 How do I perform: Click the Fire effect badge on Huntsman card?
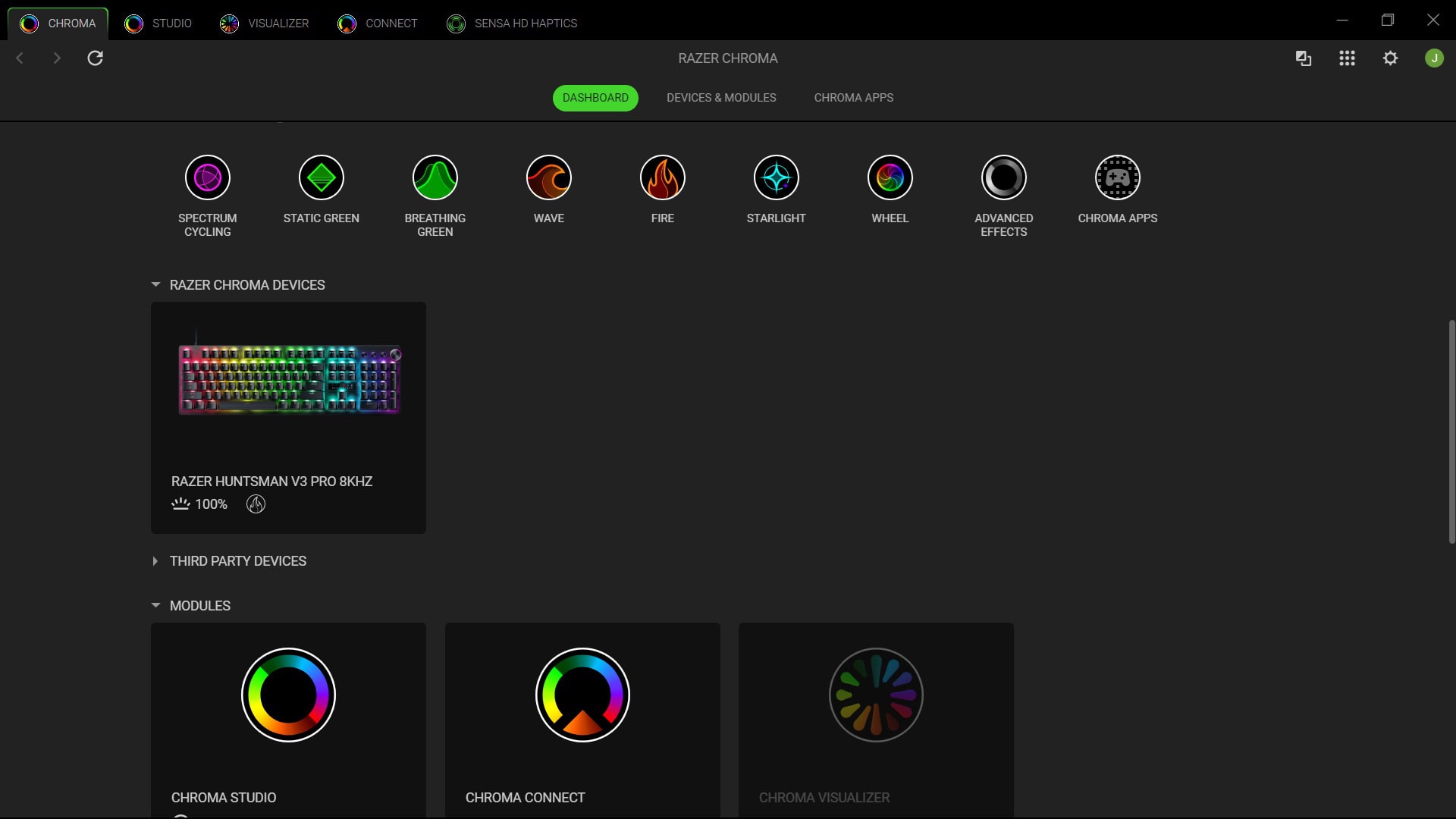tap(256, 504)
